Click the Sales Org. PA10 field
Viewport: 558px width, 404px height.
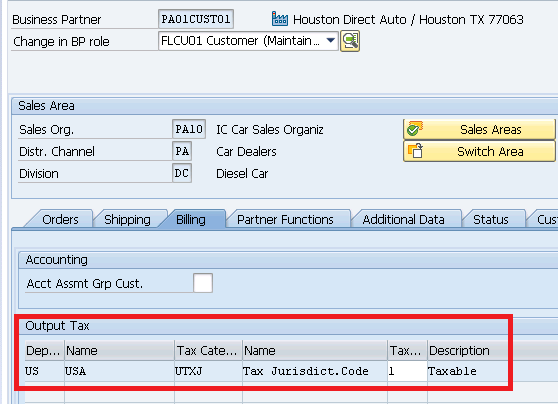click(189, 129)
